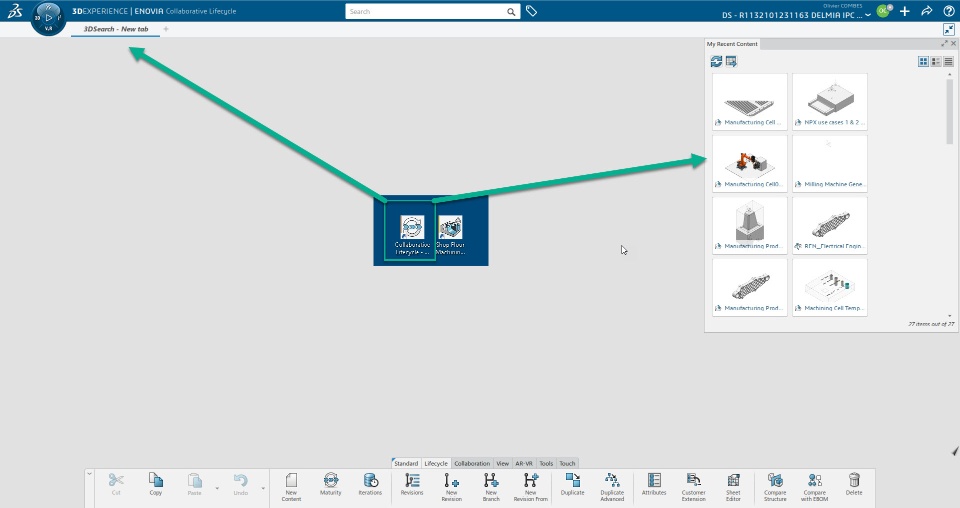Image resolution: width=960 pixels, height=508 pixels.
Task: Open the Iterations command
Action: click(370, 484)
